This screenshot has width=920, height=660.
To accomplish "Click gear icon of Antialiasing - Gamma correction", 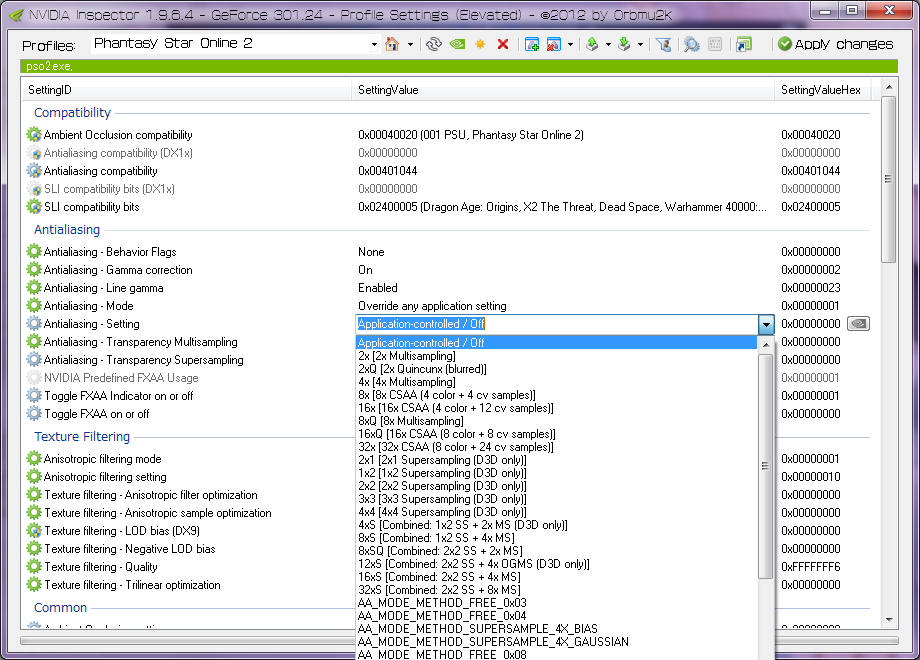I will pyautogui.click(x=34, y=270).
